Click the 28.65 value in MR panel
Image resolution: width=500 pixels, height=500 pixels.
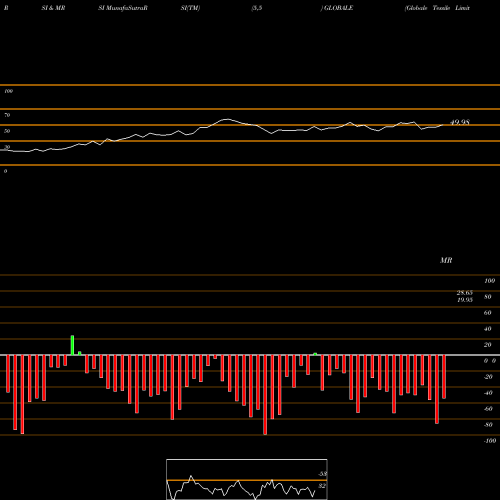pos(465,293)
